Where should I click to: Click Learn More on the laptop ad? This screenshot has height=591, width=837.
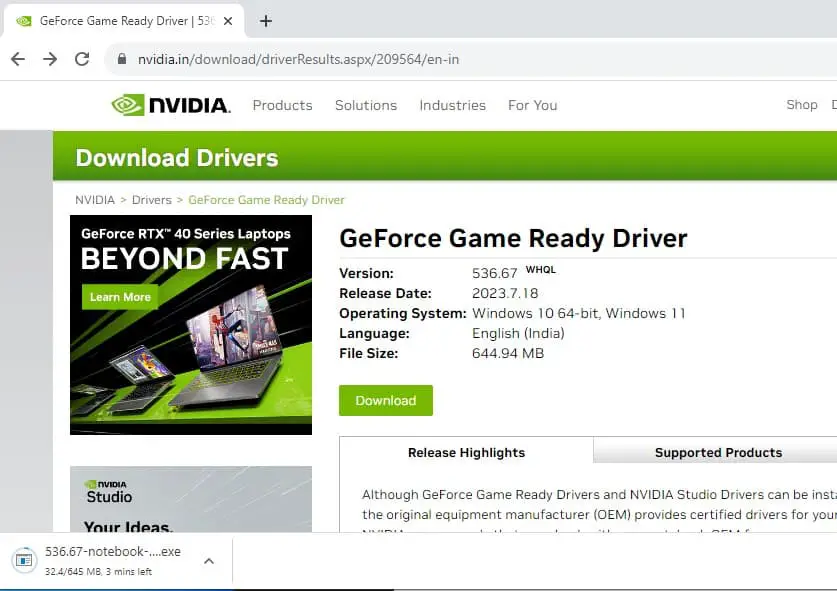(x=120, y=297)
